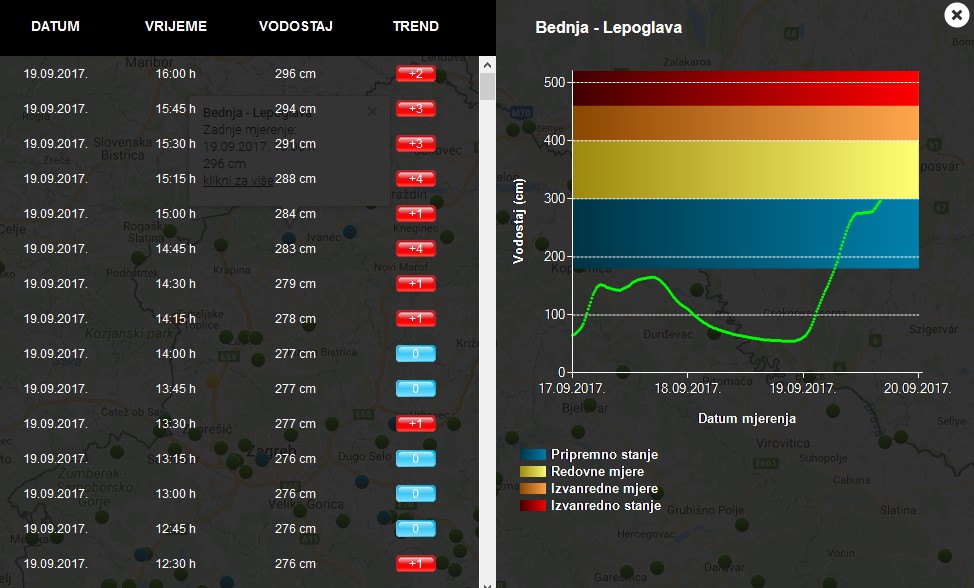Click the +4 trend badge at 15:15
Screen dimensions: 974x588
pos(416,179)
